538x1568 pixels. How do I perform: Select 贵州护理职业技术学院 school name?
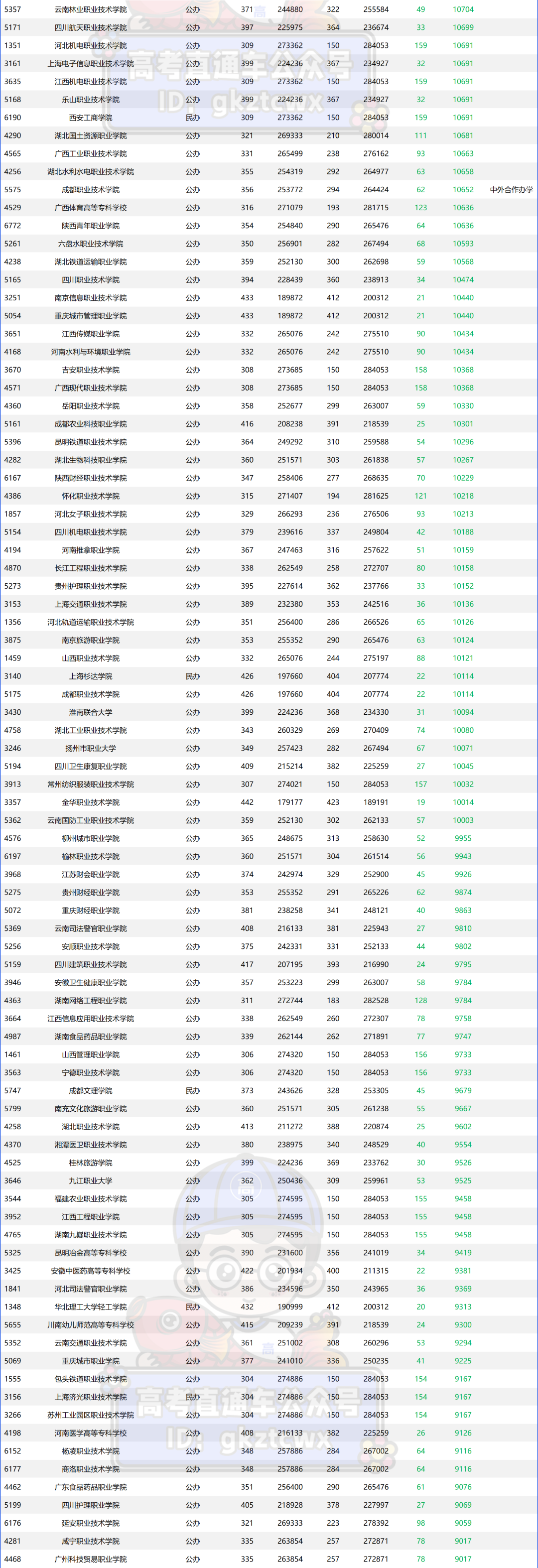91,586
